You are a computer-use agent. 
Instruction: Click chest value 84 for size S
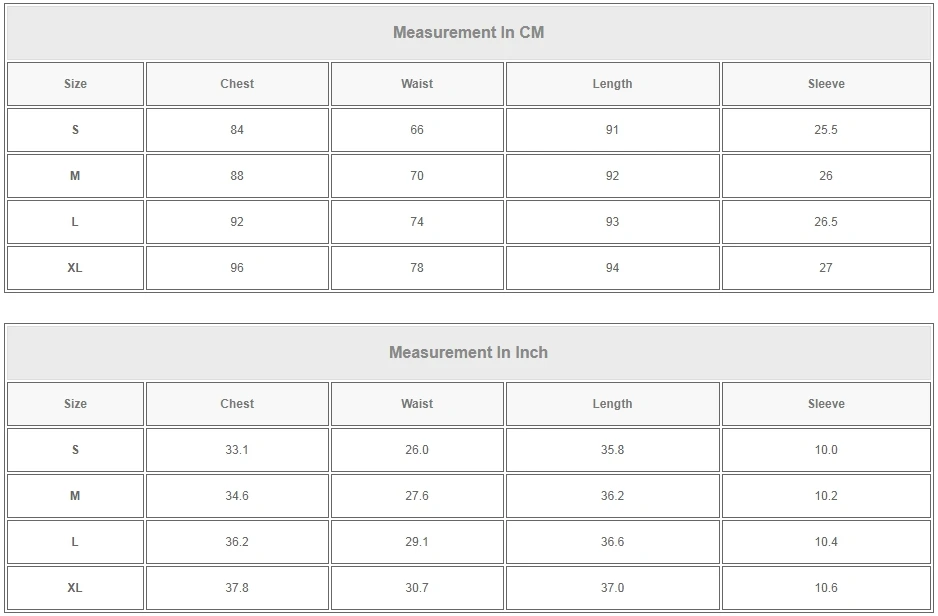pos(237,130)
